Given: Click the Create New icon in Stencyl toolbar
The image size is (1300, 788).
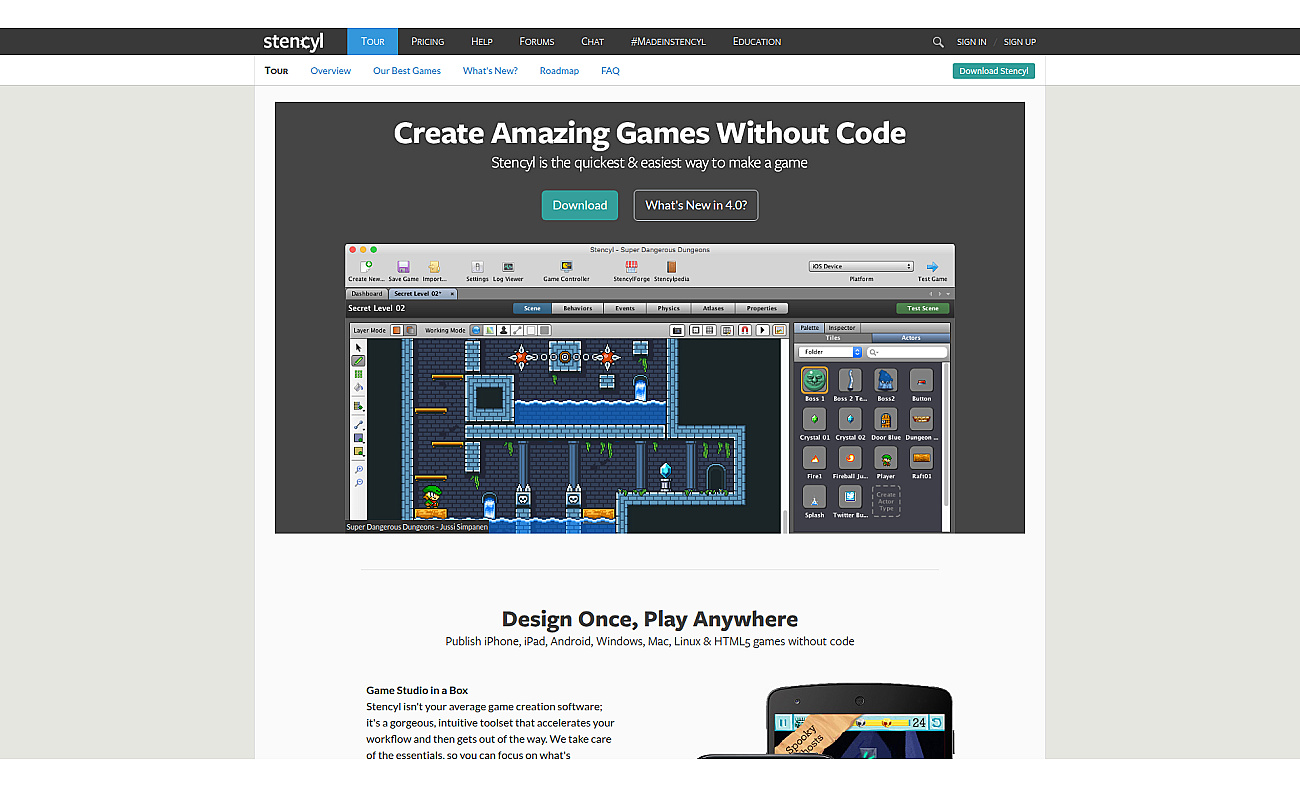Looking at the screenshot, I should click(366, 267).
